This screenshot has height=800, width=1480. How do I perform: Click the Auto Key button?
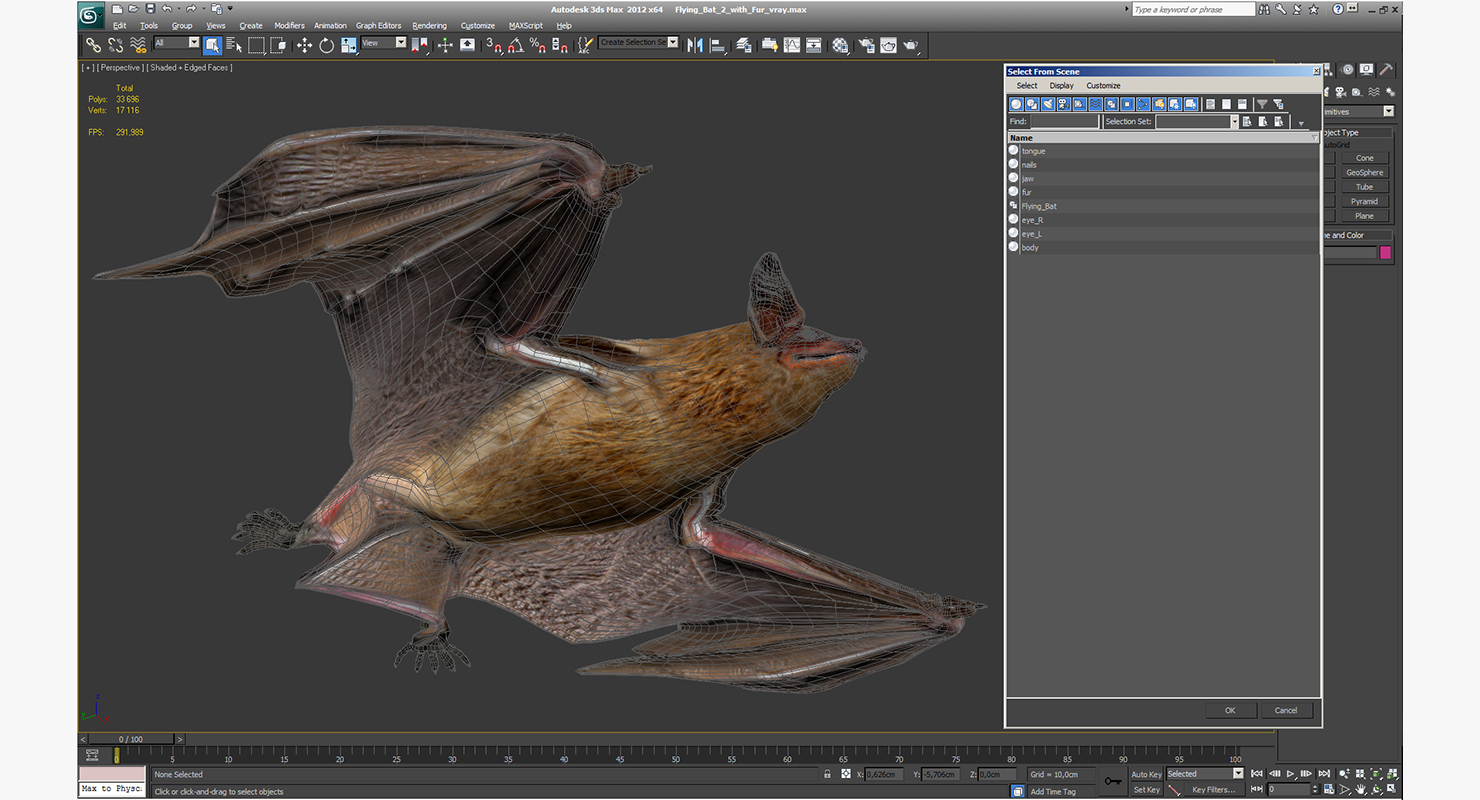(1146, 774)
